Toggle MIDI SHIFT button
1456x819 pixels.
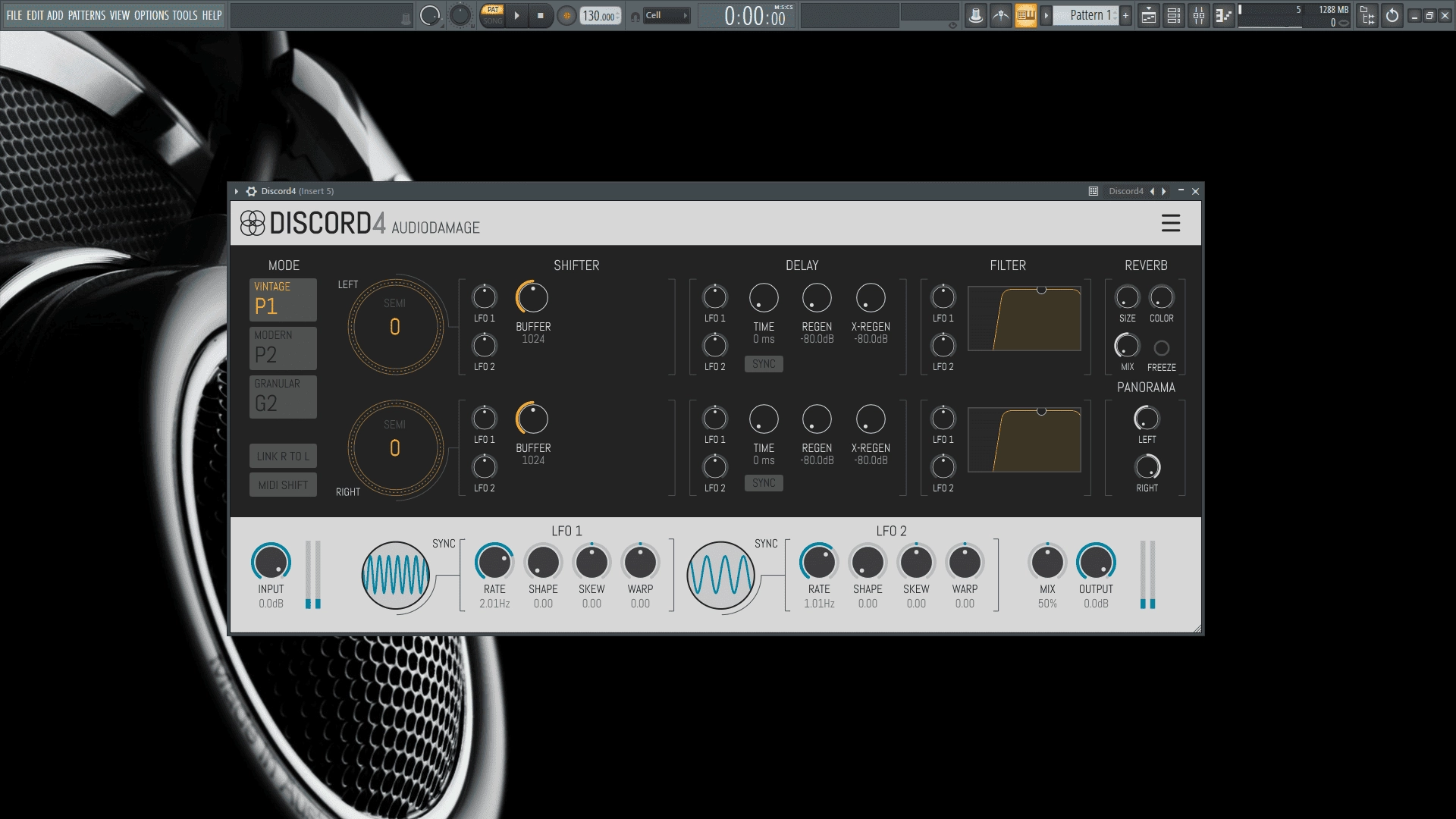click(x=283, y=485)
